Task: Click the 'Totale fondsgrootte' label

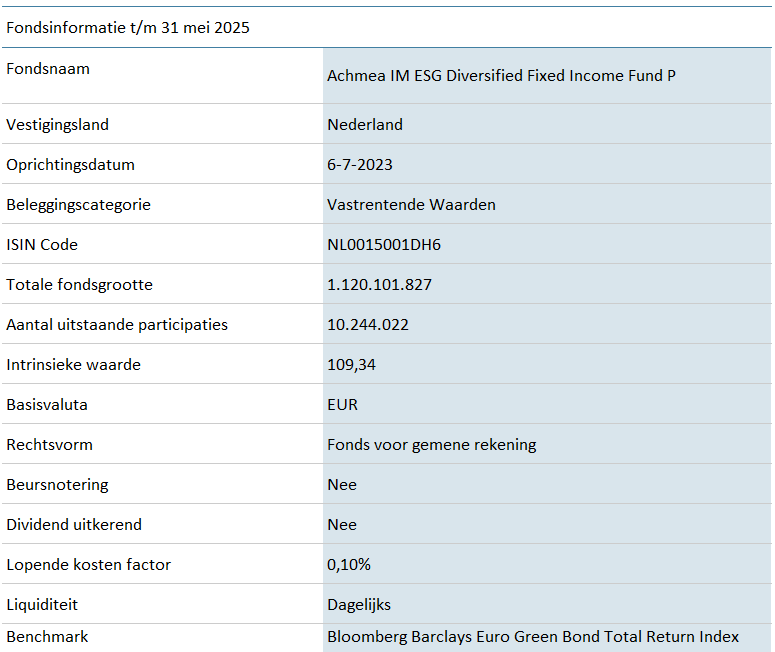Action: pyautogui.click(x=80, y=285)
